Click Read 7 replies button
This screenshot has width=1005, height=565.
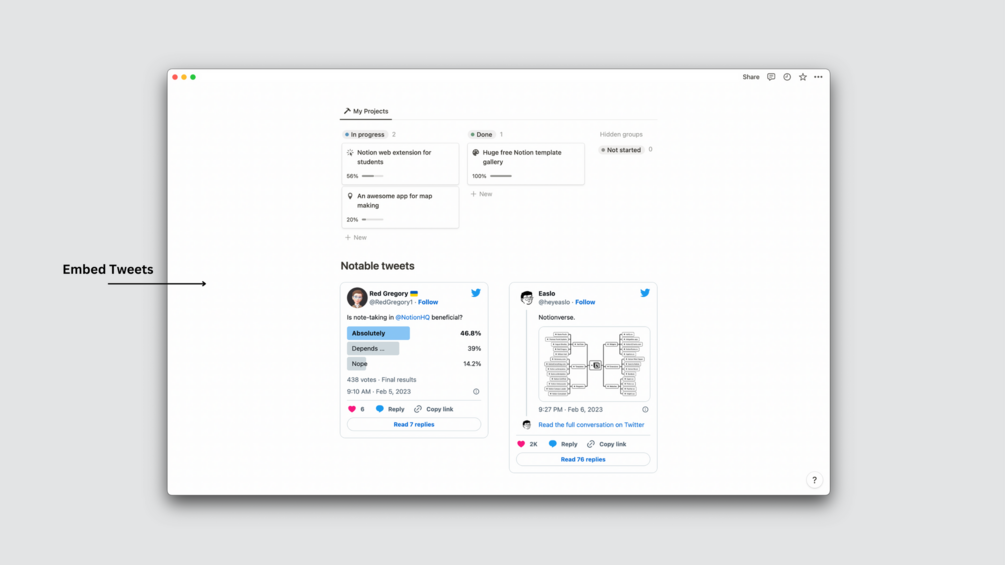coord(414,425)
